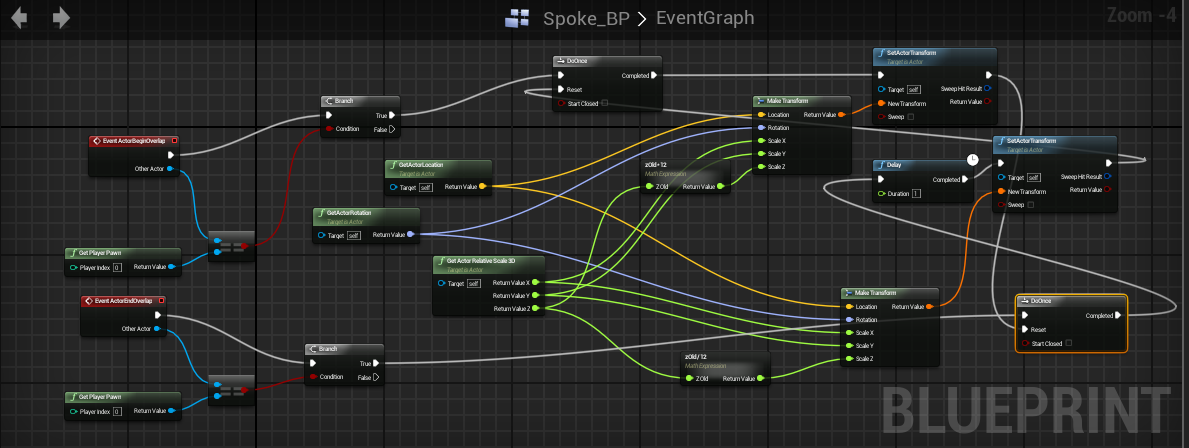Select the GetActorRotation node title

pyautogui.click(x=350, y=213)
